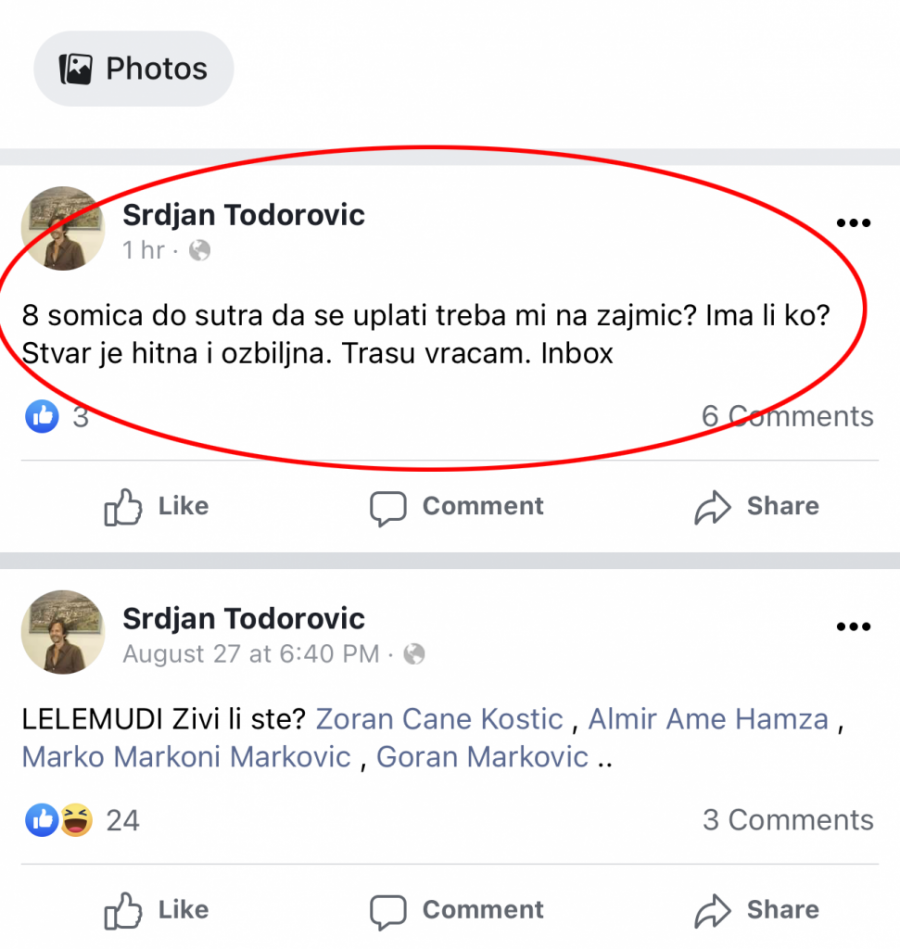The image size is (900, 949).
Task: Click the Comment speech bubble icon
Action: click(391, 506)
